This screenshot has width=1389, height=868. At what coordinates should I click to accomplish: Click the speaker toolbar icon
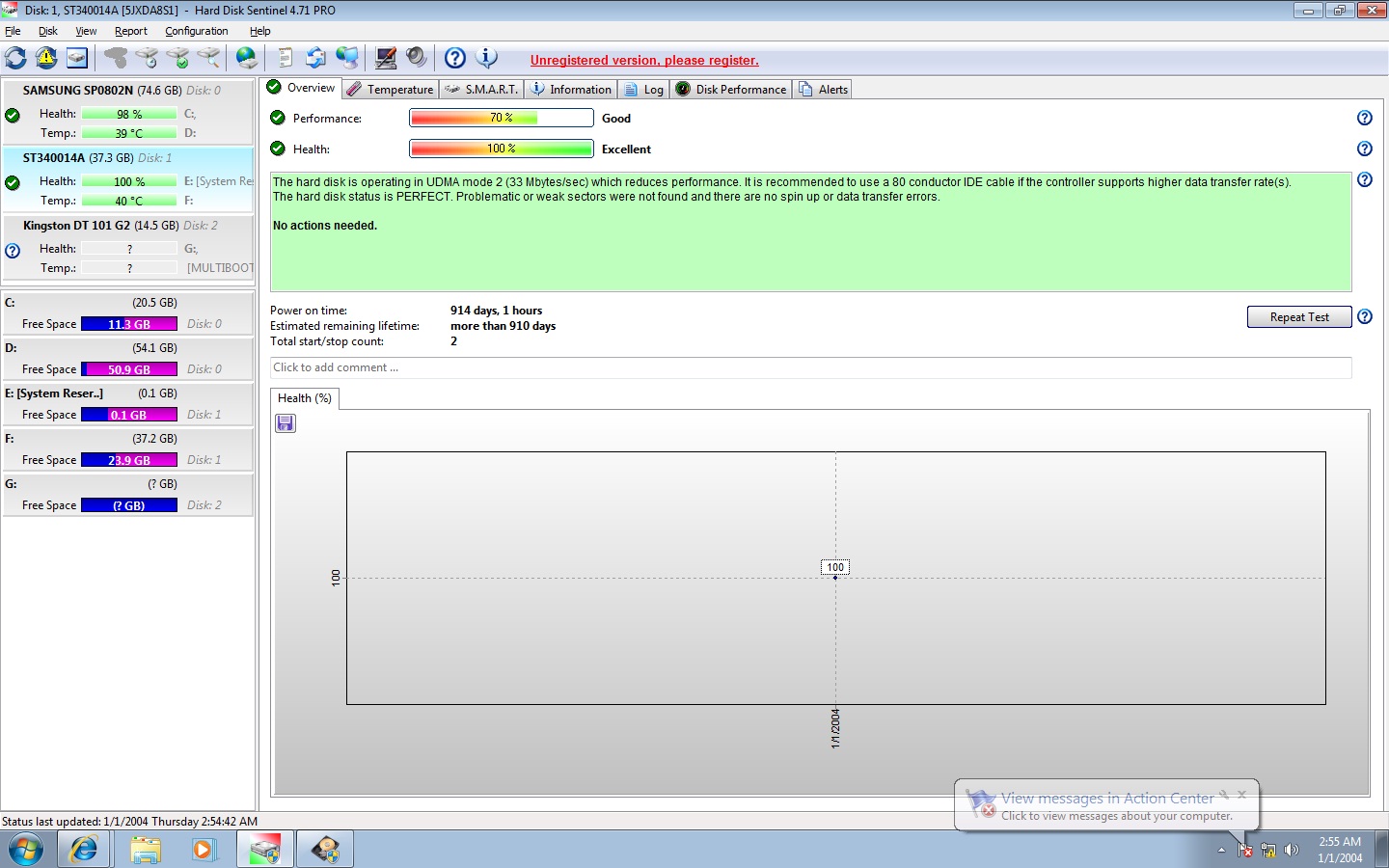point(417,58)
